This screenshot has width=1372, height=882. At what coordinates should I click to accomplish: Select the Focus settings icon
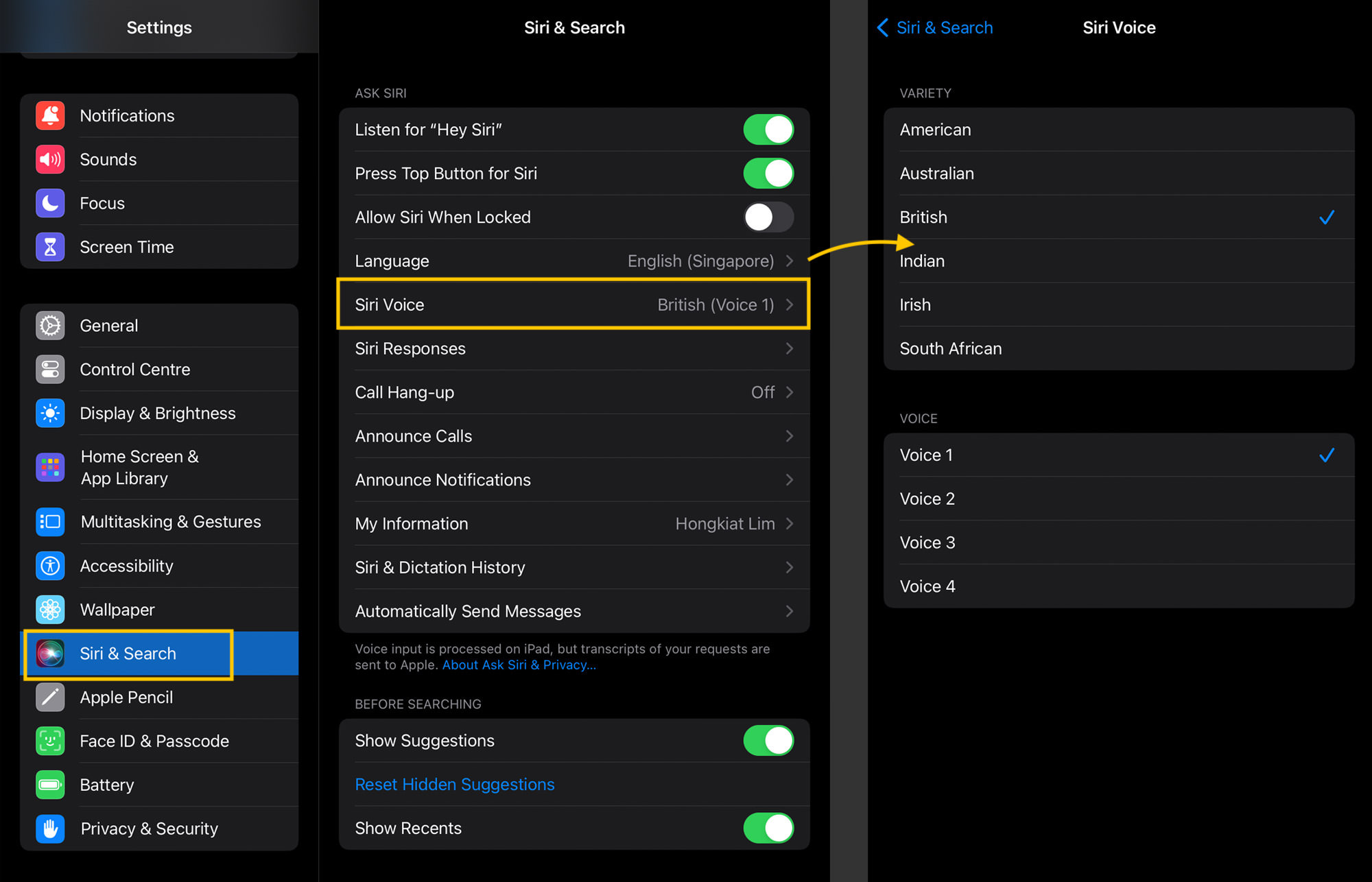click(x=50, y=203)
